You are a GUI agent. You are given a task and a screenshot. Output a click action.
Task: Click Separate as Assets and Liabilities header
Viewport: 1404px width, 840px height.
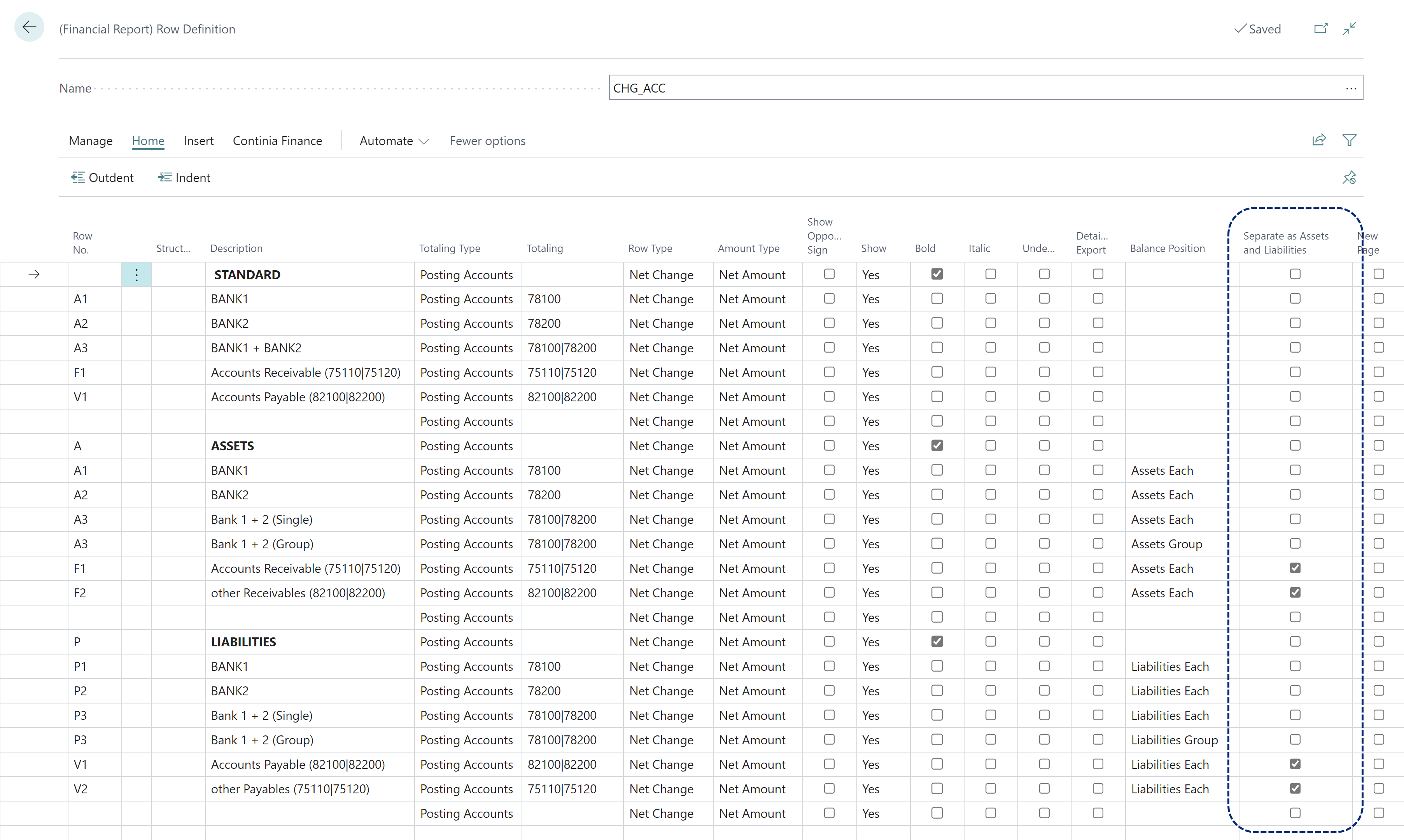click(1285, 243)
